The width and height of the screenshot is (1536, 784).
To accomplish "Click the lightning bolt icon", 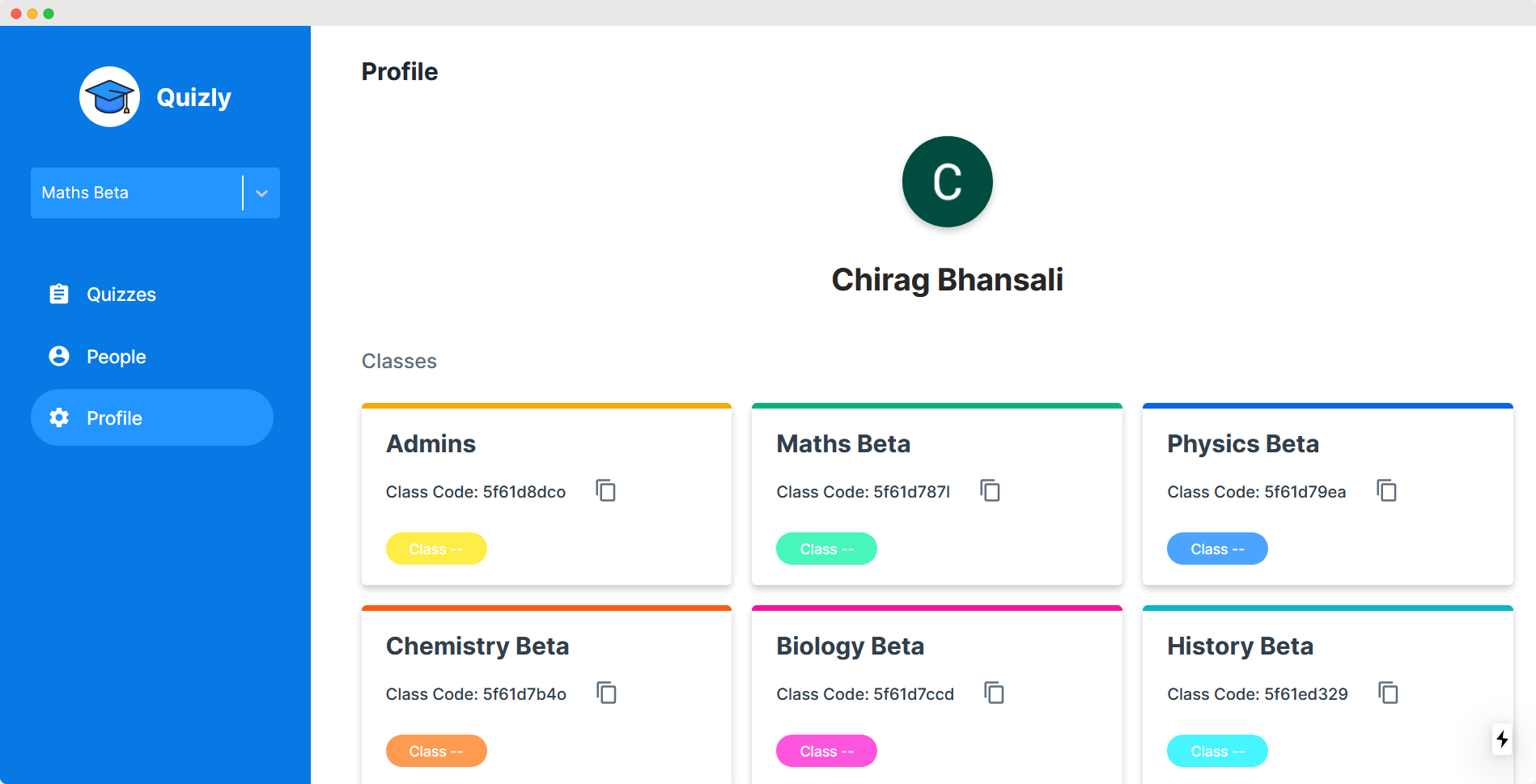I will tap(1502, 739).
